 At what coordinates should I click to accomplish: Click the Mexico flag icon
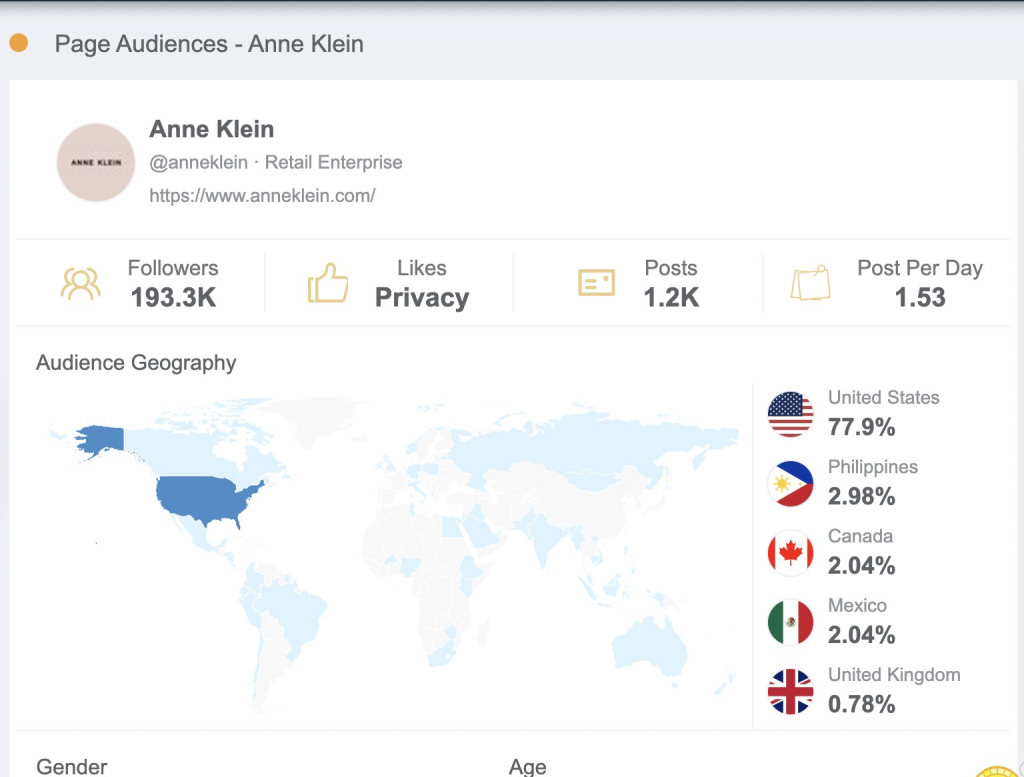(790, 622)
